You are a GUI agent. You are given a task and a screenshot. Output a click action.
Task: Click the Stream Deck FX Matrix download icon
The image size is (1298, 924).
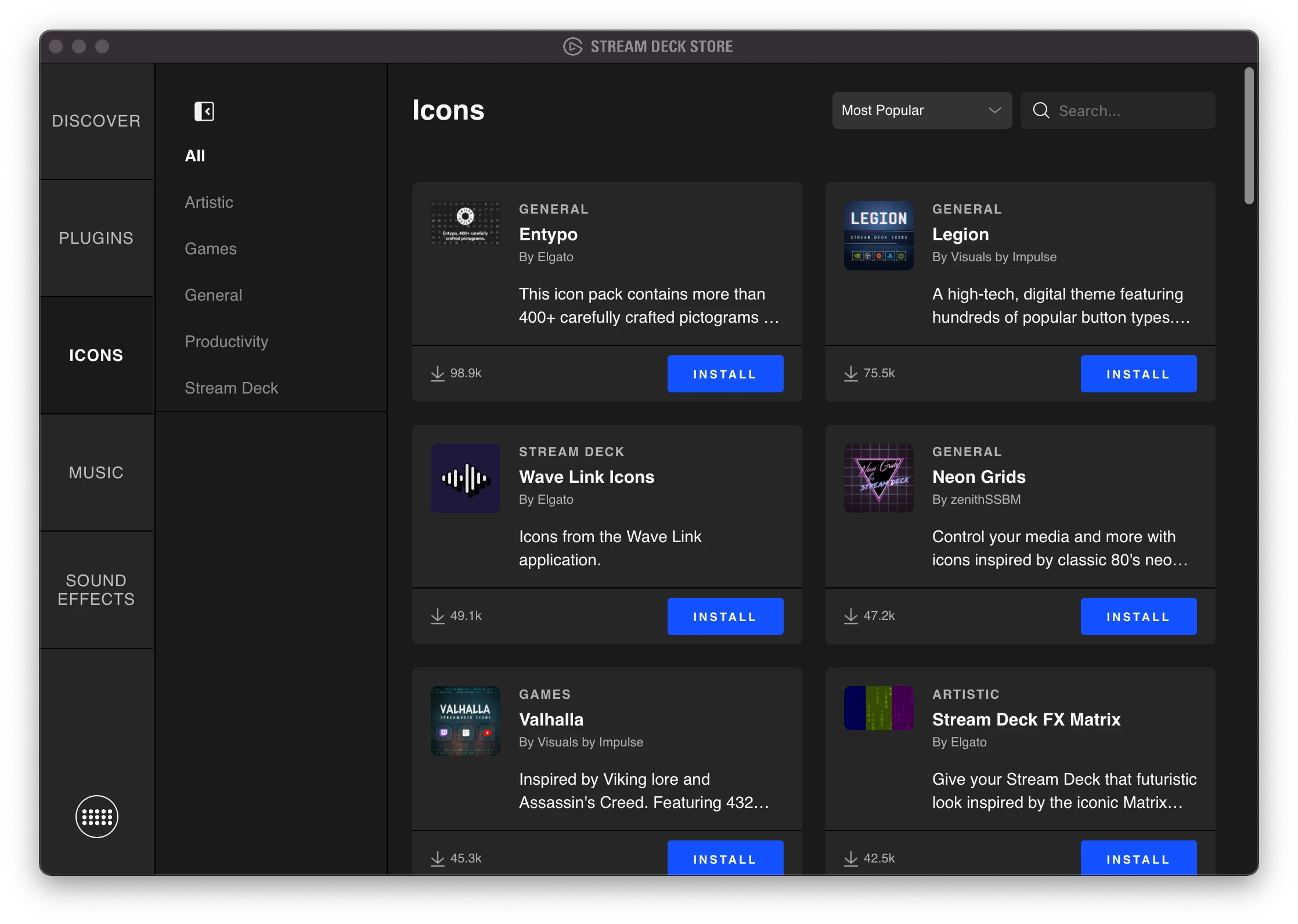pos(851,858)
